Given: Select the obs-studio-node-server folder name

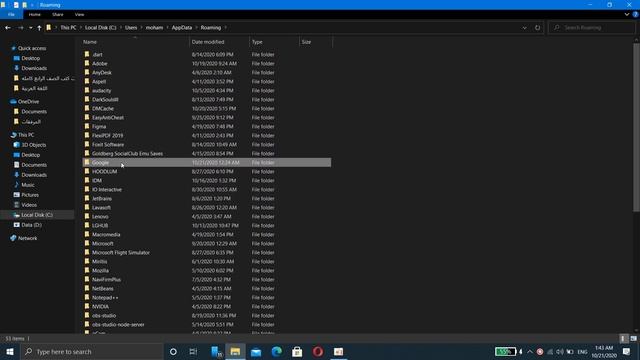Looking at the screenshot, I should coord(118,324).
